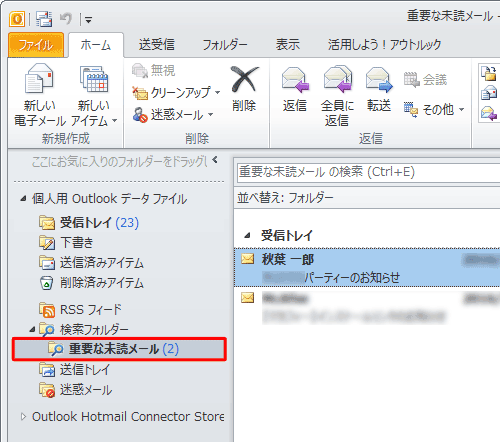Click the 会議 reply button
The image size is (500, 442).
click(425, 80)
